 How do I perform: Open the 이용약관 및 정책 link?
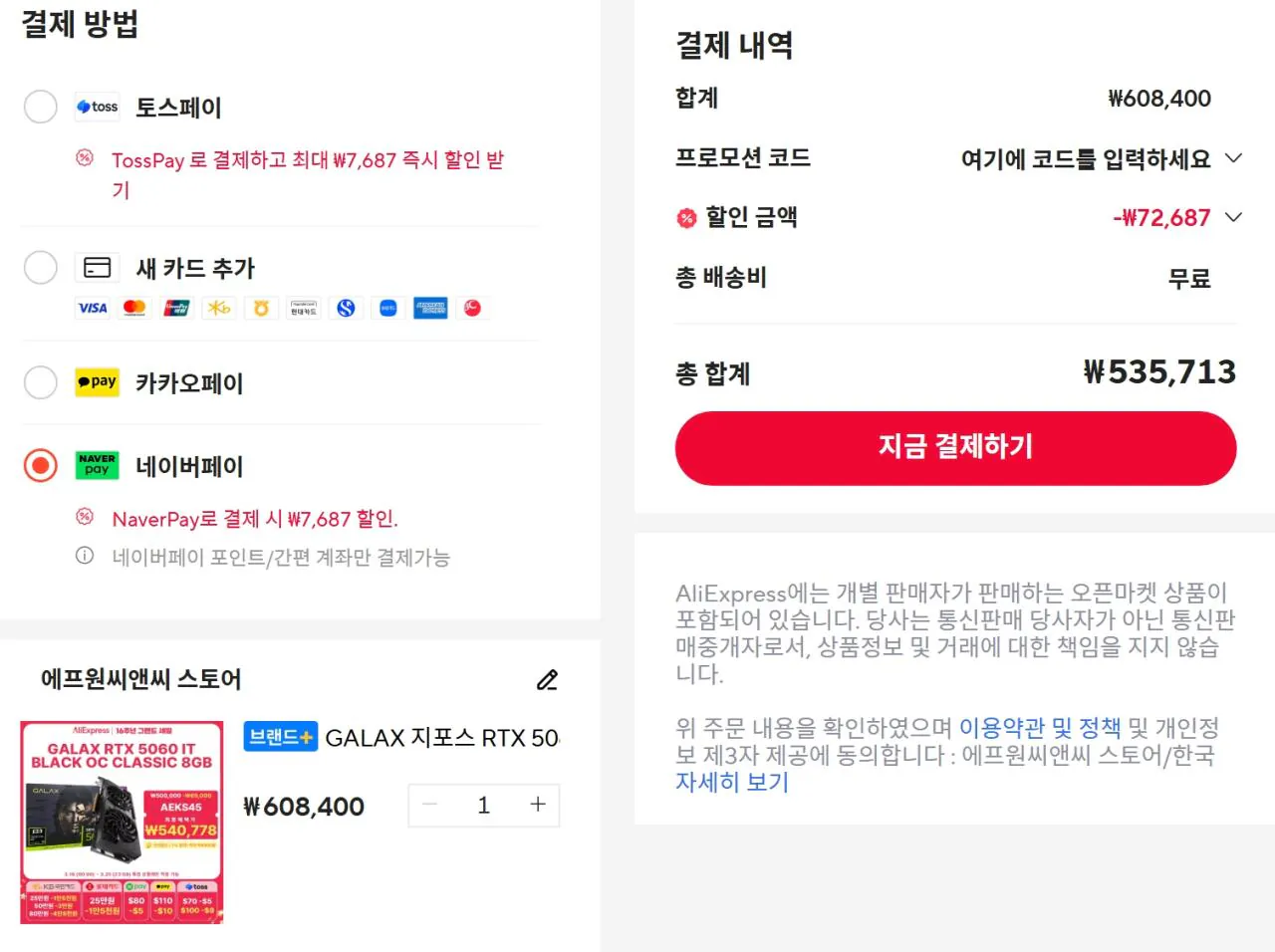(x=1040, y=728)
